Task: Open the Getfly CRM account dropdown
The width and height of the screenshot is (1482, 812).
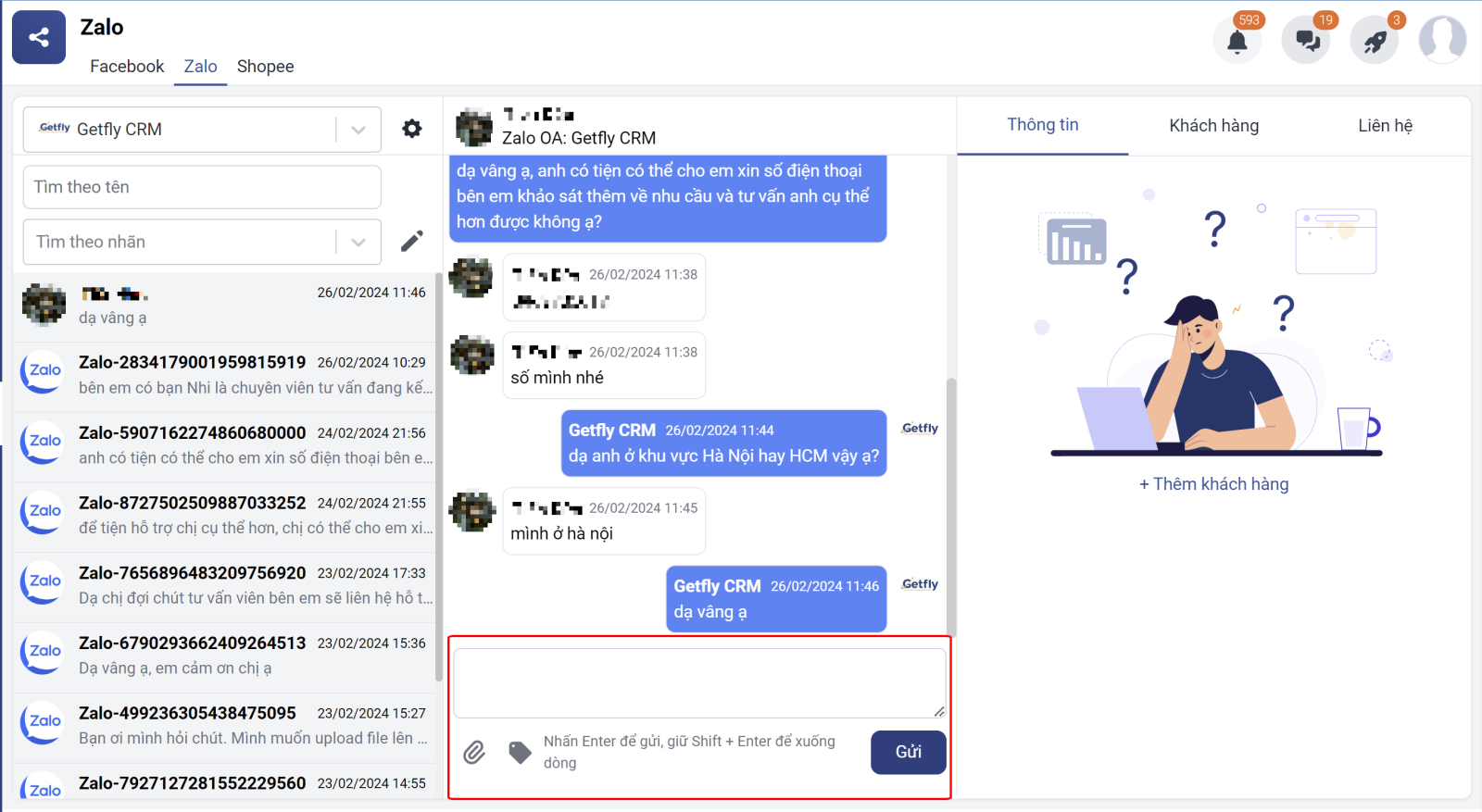Action: (x=202, y=130)
